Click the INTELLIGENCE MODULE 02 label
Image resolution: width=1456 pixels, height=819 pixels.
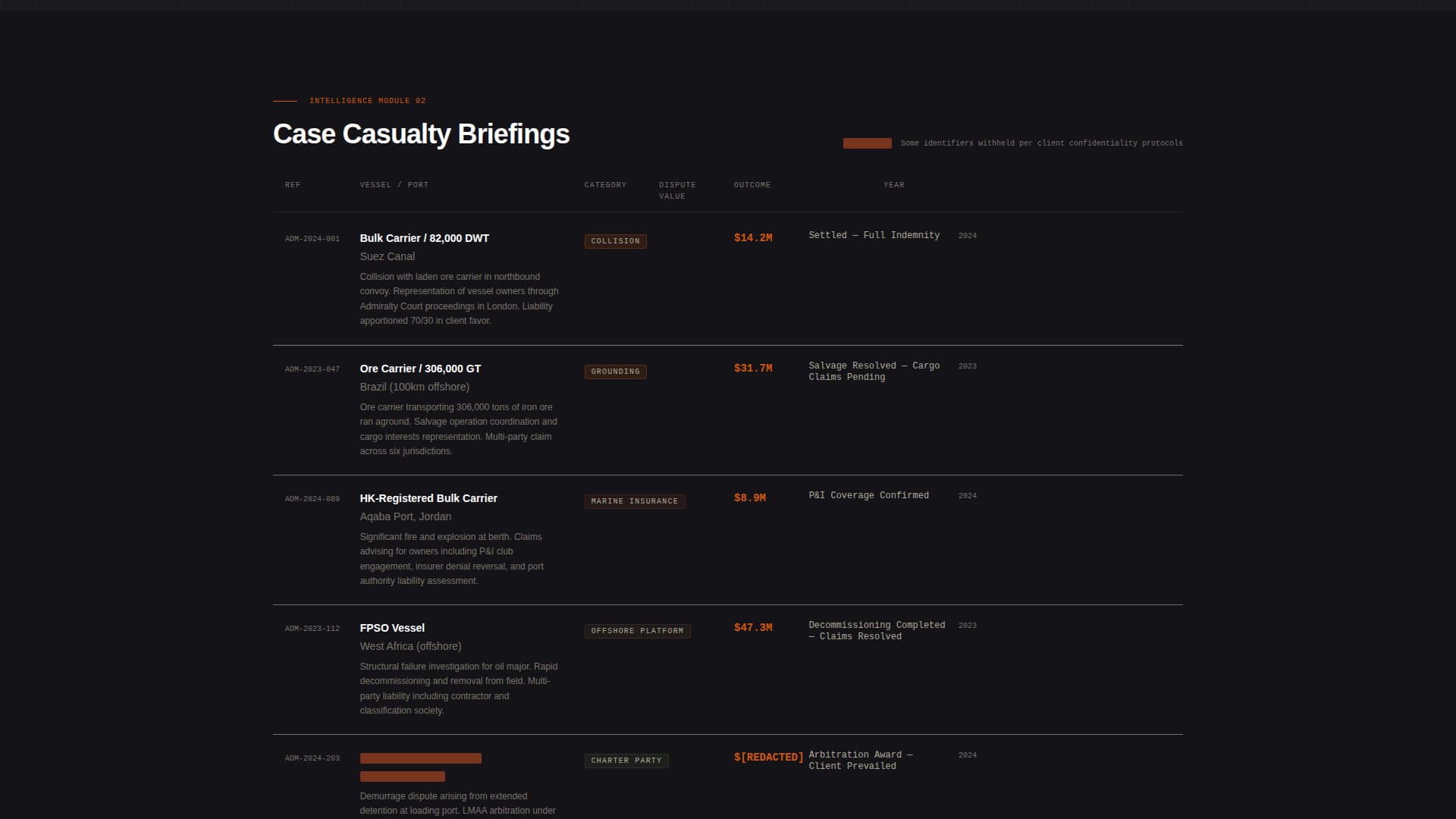pos(367,100)
